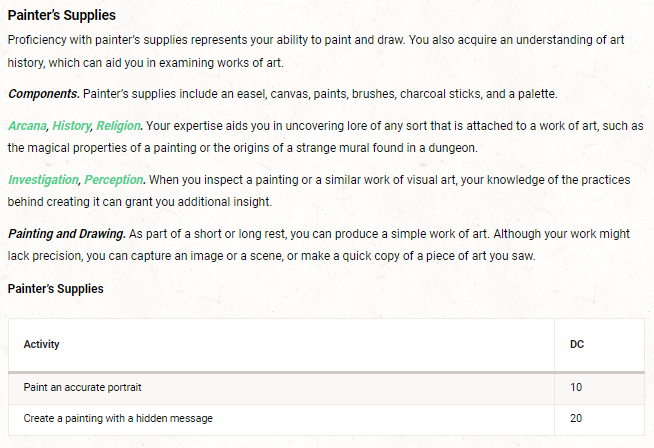Select the Paint an accurate portrait row

pyautogui.click(x=89, y=387)
